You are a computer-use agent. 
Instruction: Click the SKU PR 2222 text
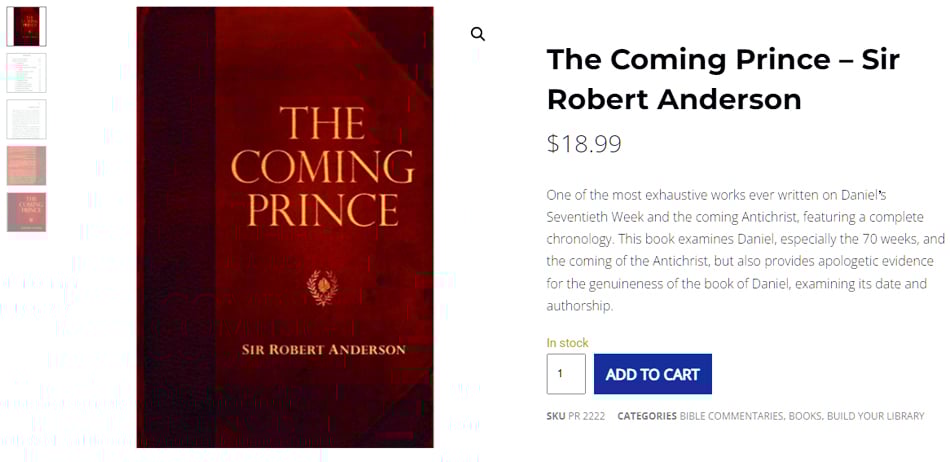coord(575,416)
